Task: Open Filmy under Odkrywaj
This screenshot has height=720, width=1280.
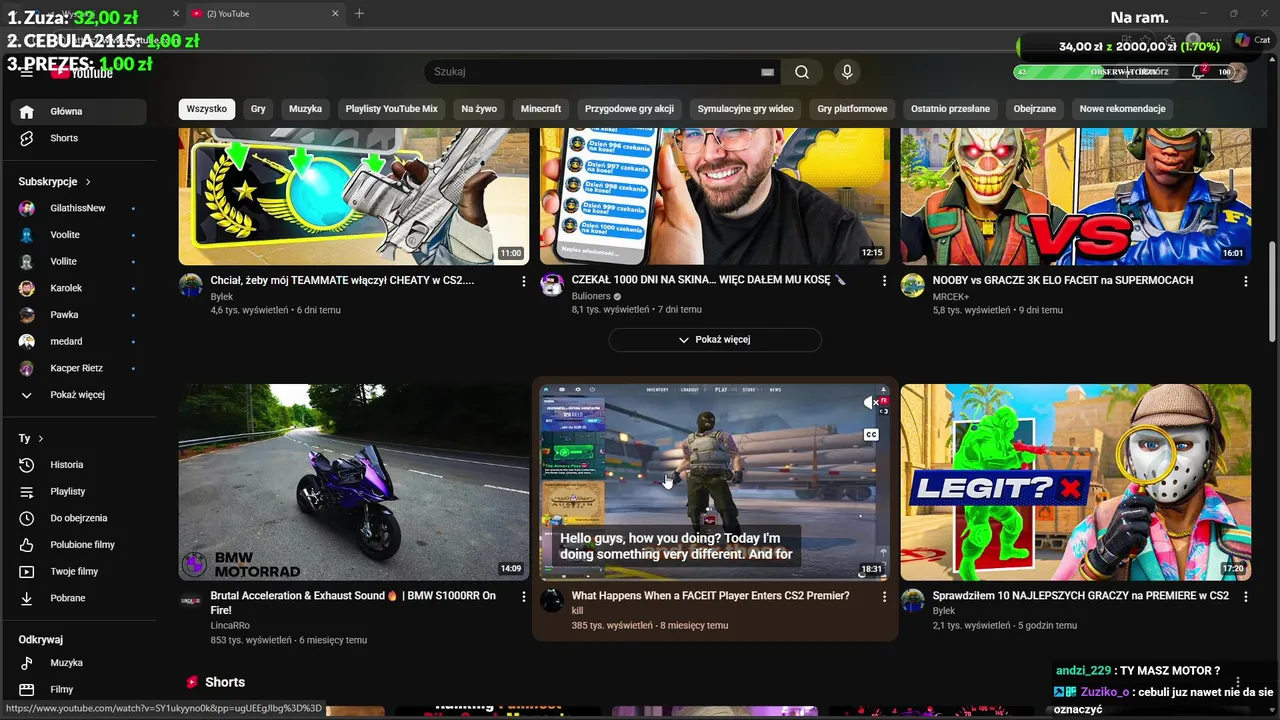Action: pyautogui.click(x=78, y=689)
